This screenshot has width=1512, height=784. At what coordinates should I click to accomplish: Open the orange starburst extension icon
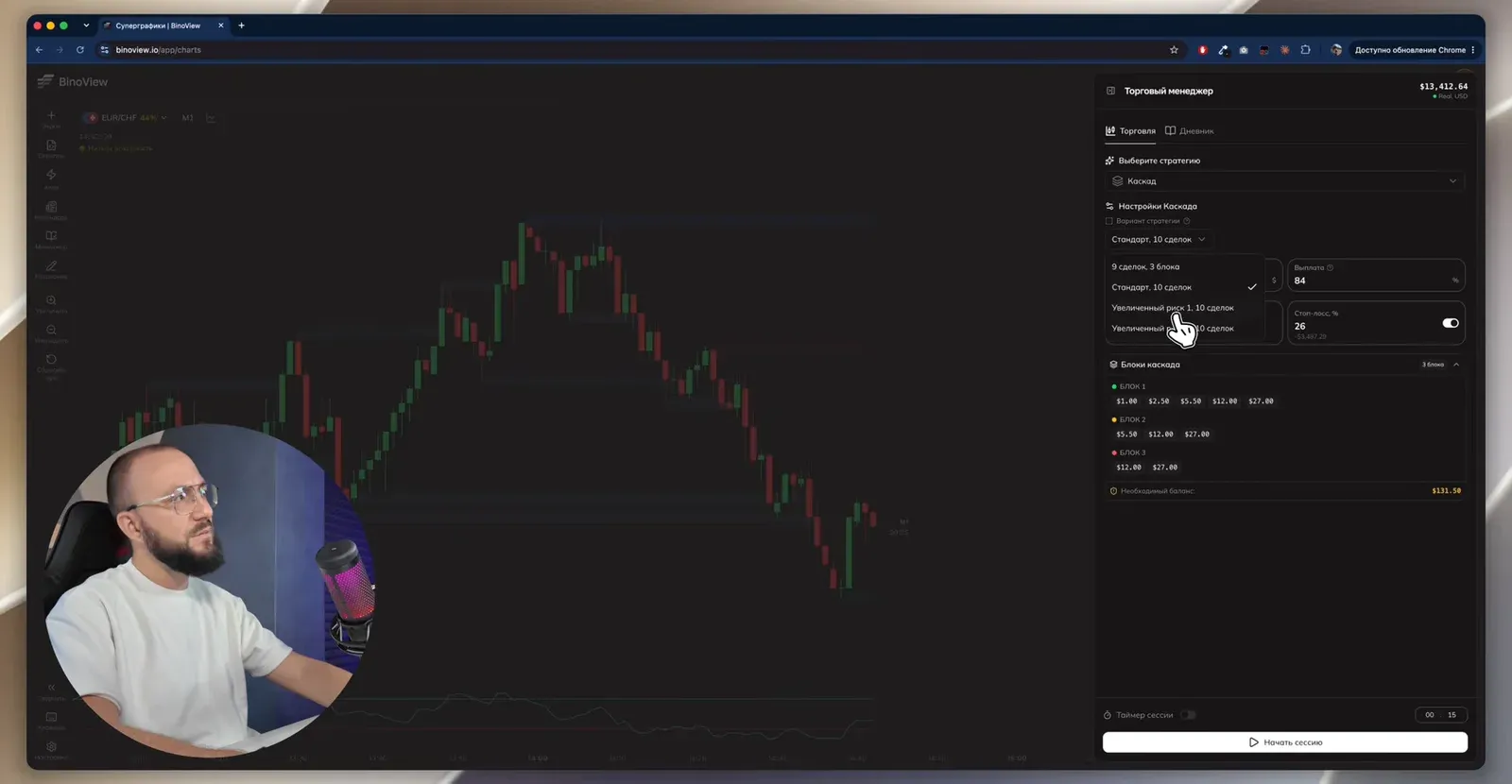(1284, 50)
